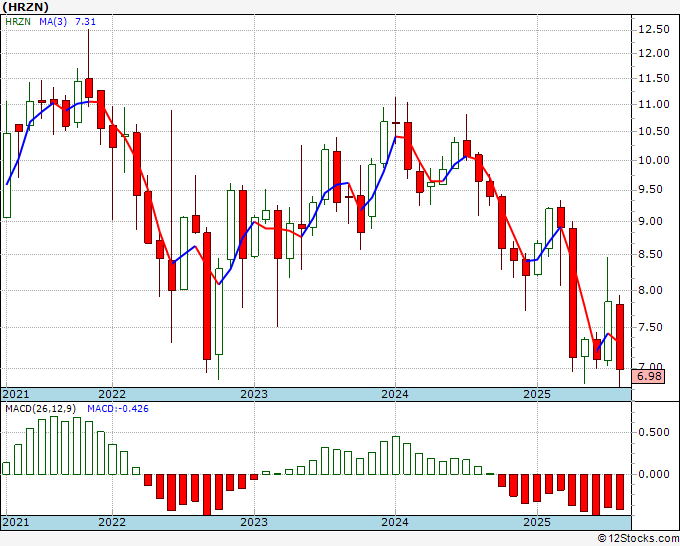
Task: Click 2025 on the price chart timeline
Action: (537, 394)
